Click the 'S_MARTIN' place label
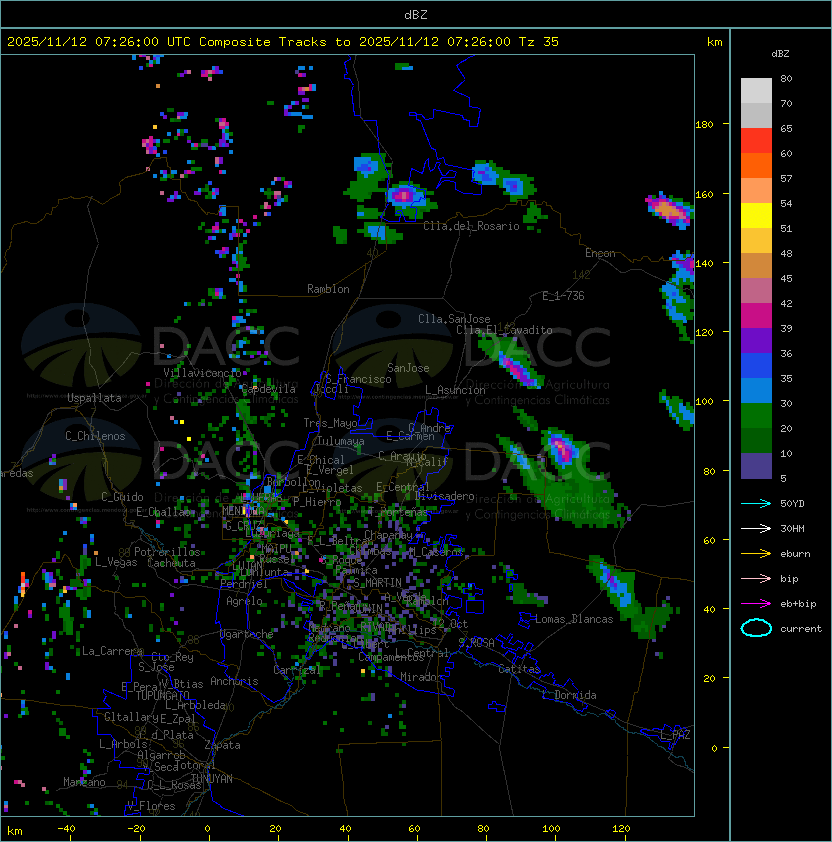This screenshot has height=842, width=832. 378,583
